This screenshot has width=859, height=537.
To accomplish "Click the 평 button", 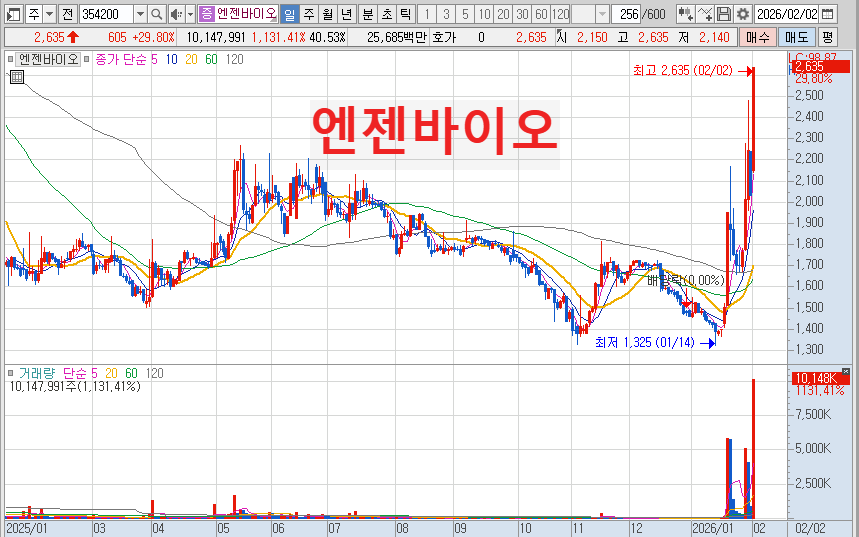I will click(827, 37).
